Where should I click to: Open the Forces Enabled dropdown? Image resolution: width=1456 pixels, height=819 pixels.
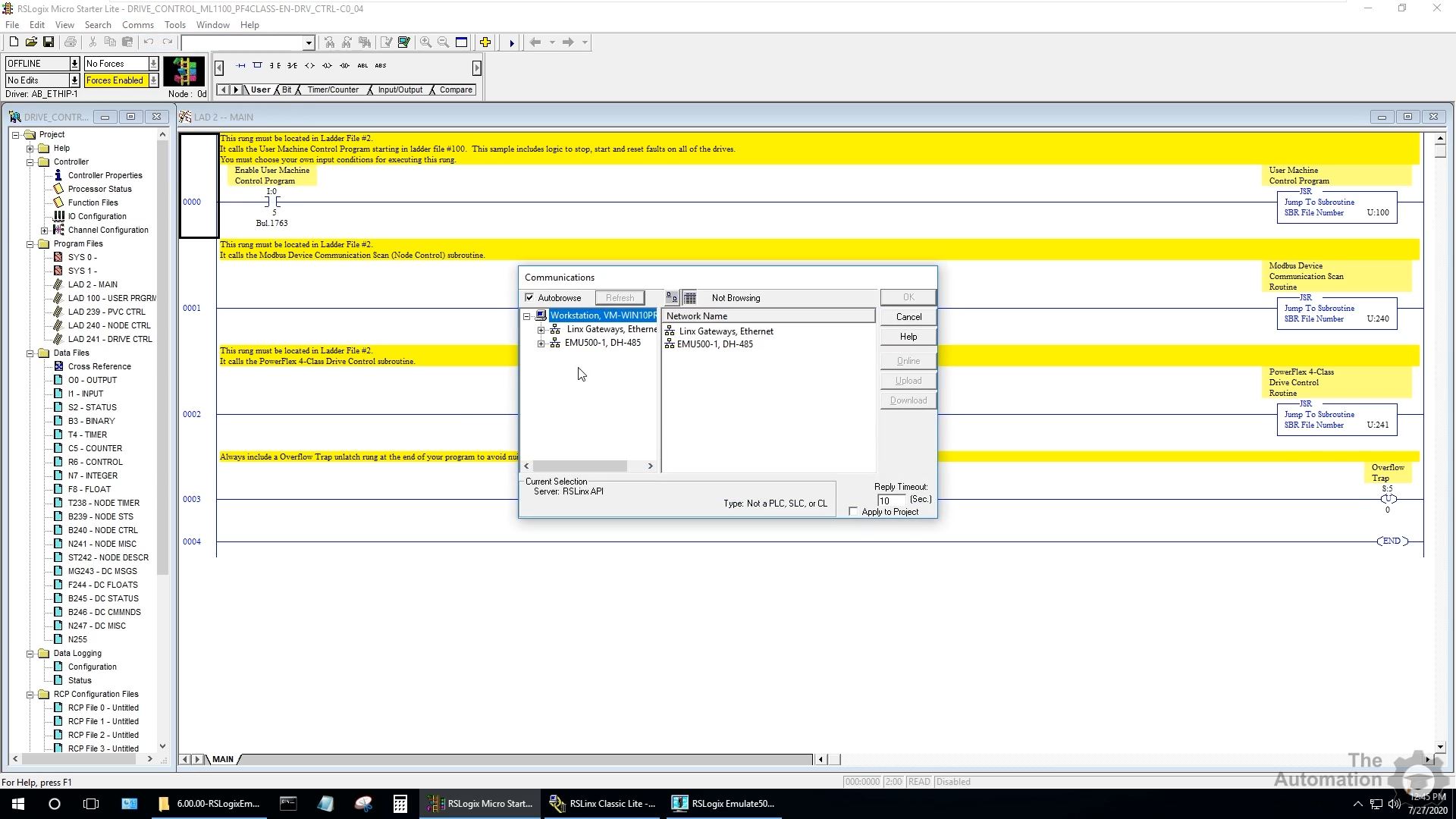pos(153,80)
